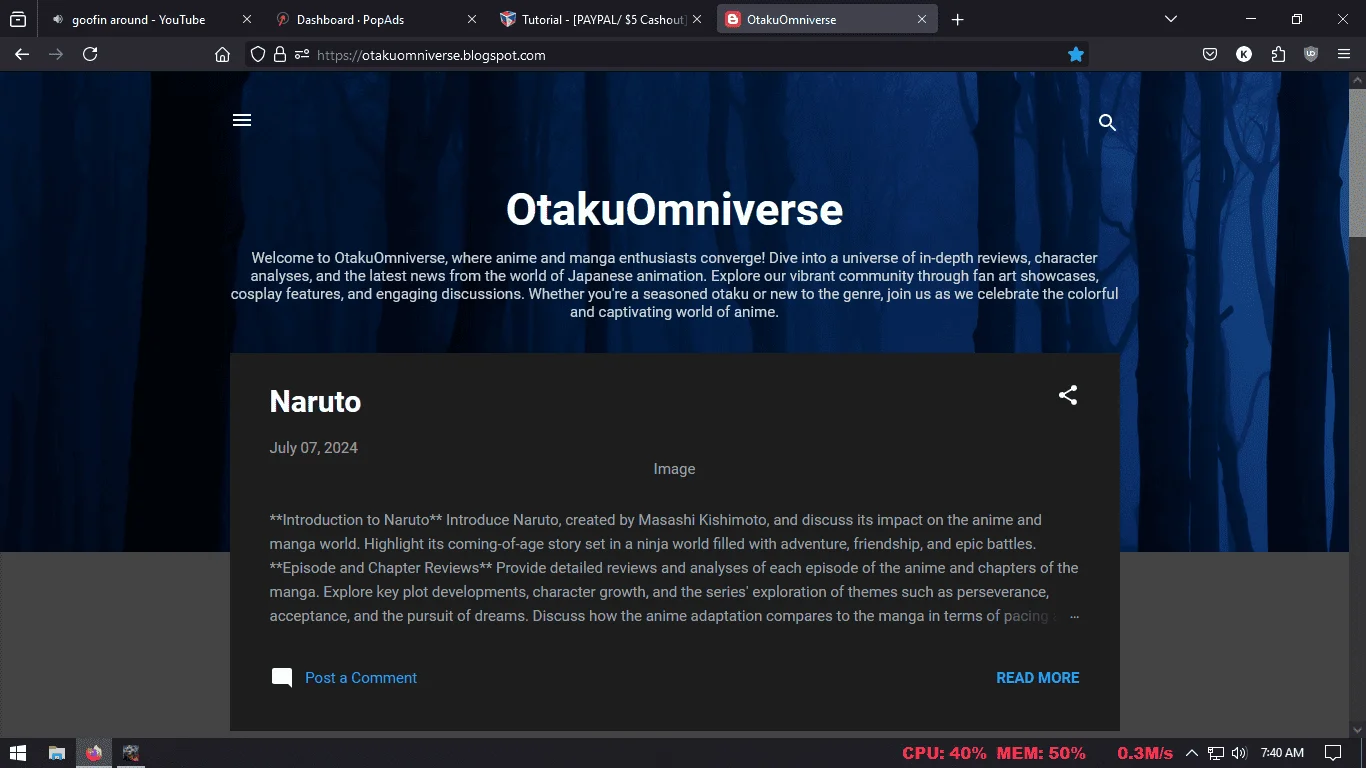Open the Naruto post title

(x=315, y=402)
